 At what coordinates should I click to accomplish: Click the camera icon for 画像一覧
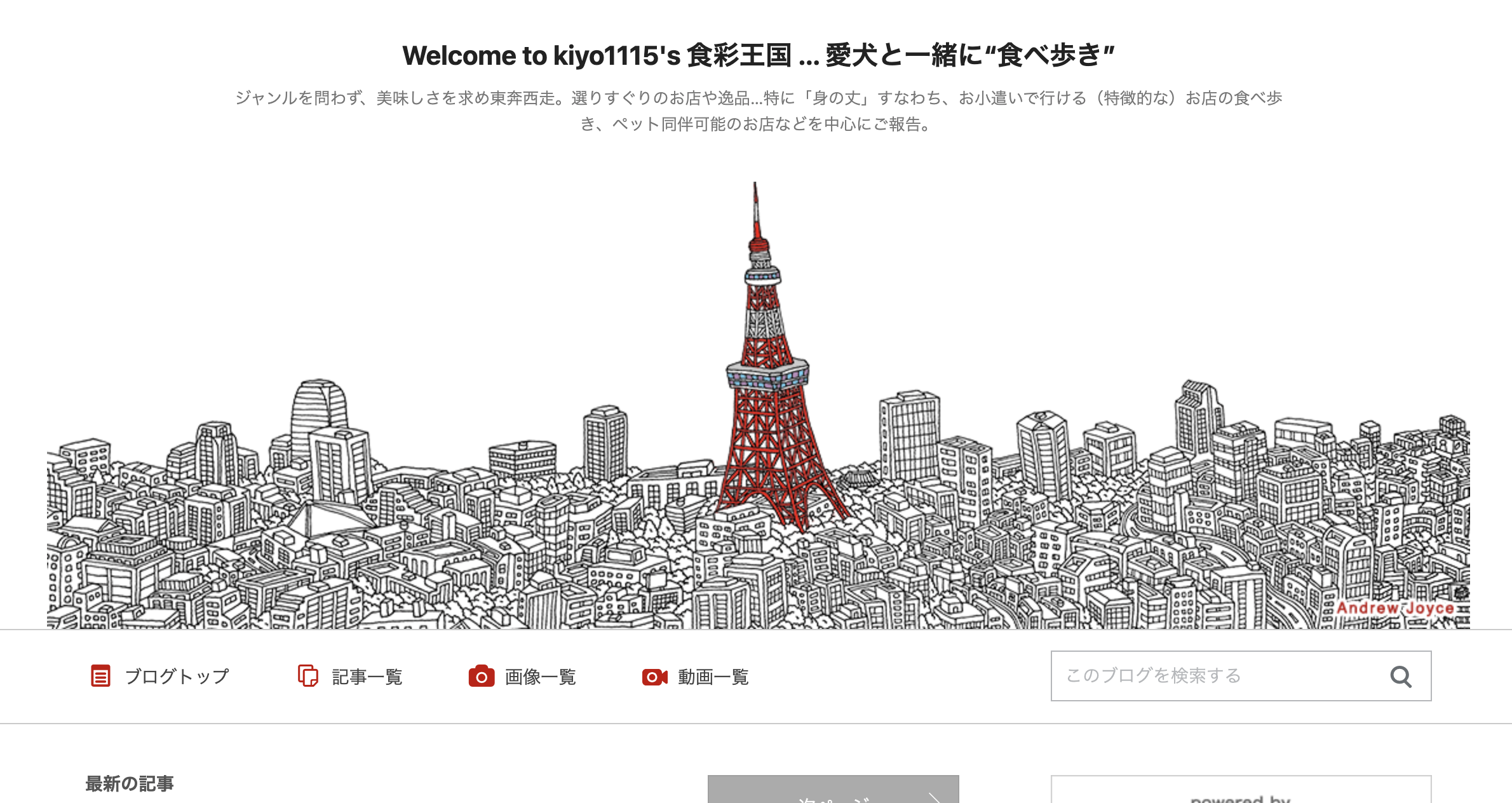[x=482, y=677]
